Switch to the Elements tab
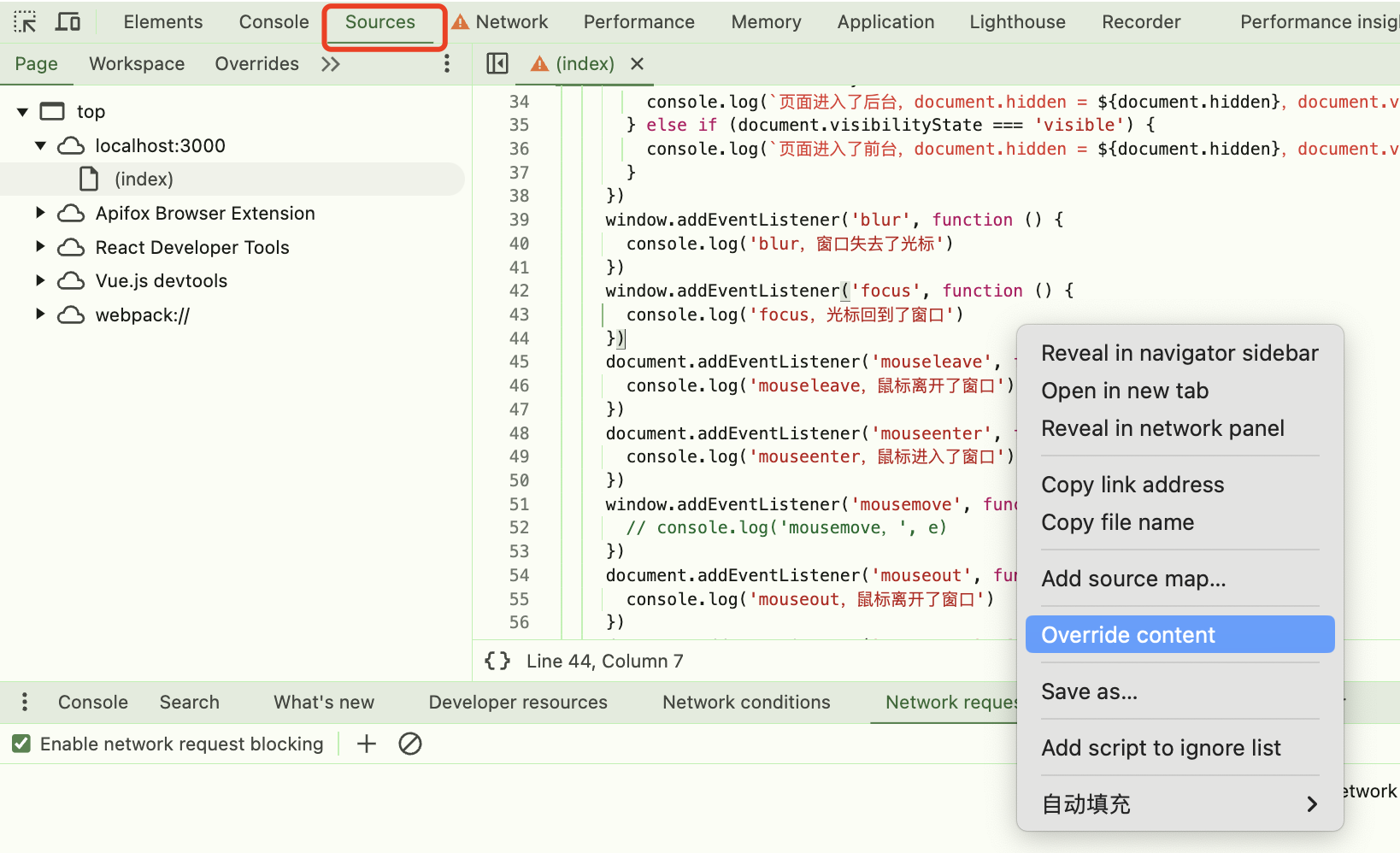1400x853 pixels. pyautogui.click(x=163, y=22)
